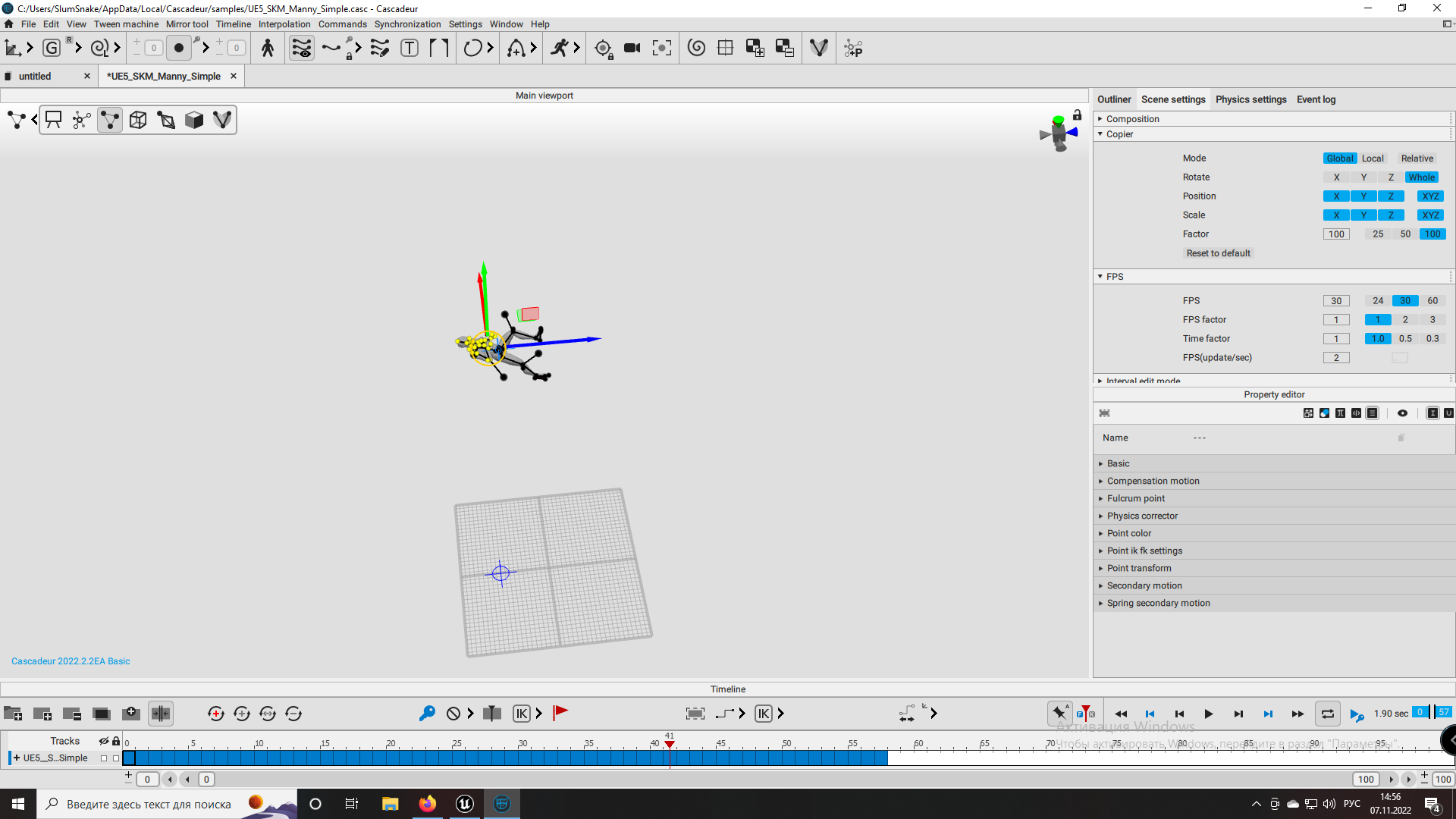Click the red playhead marker at frame 41
This screenshot has height=819, width=1456.
(670, 744)
